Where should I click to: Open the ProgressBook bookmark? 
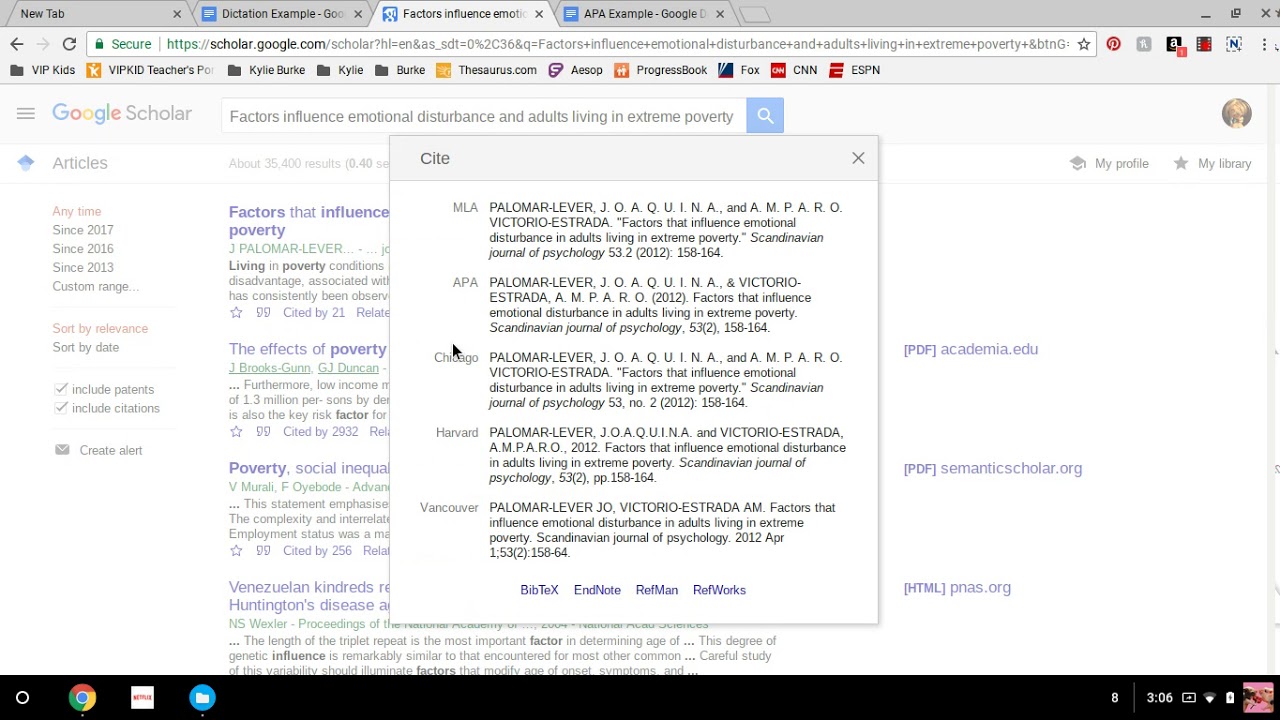point(661,70)
